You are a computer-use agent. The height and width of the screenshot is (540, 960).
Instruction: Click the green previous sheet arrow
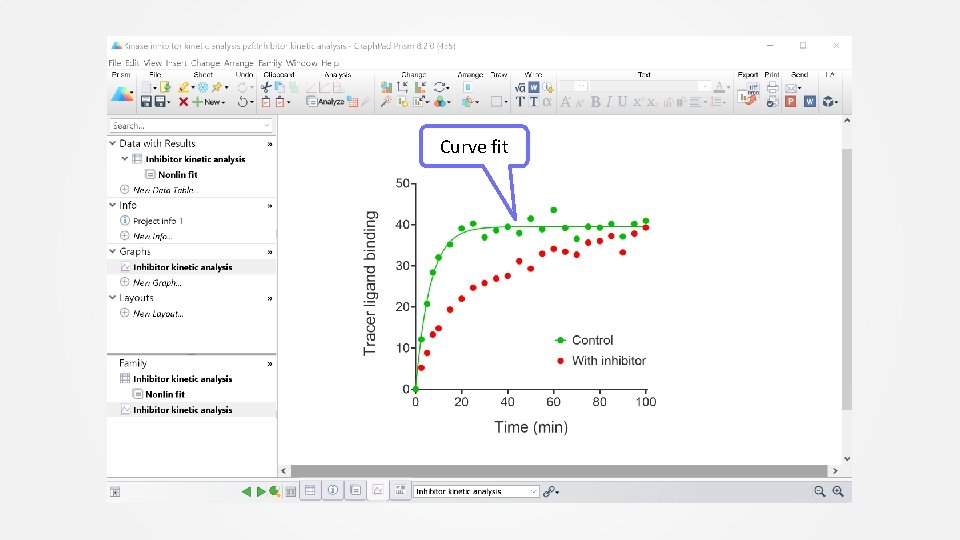(x=246, y=491)
